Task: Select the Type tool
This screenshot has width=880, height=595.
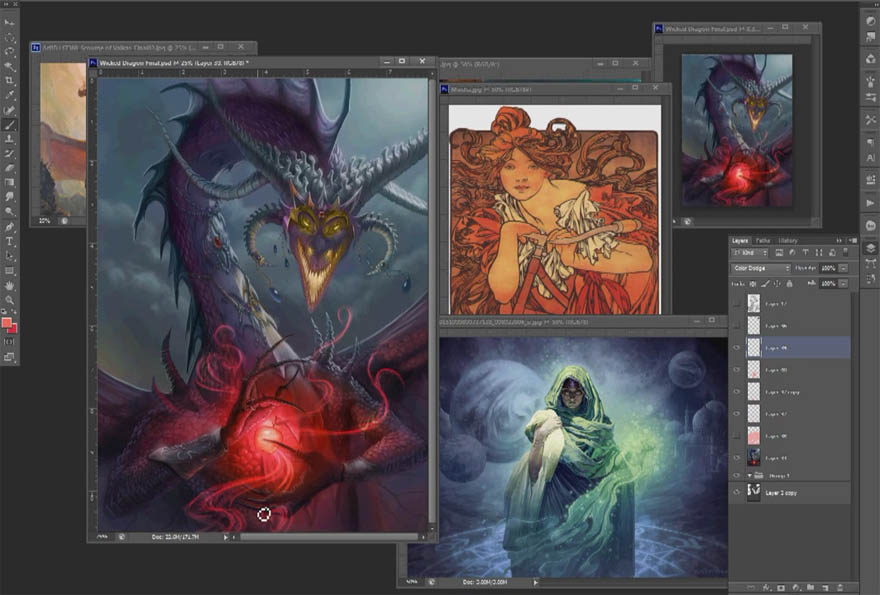Action: pos(10,241)
